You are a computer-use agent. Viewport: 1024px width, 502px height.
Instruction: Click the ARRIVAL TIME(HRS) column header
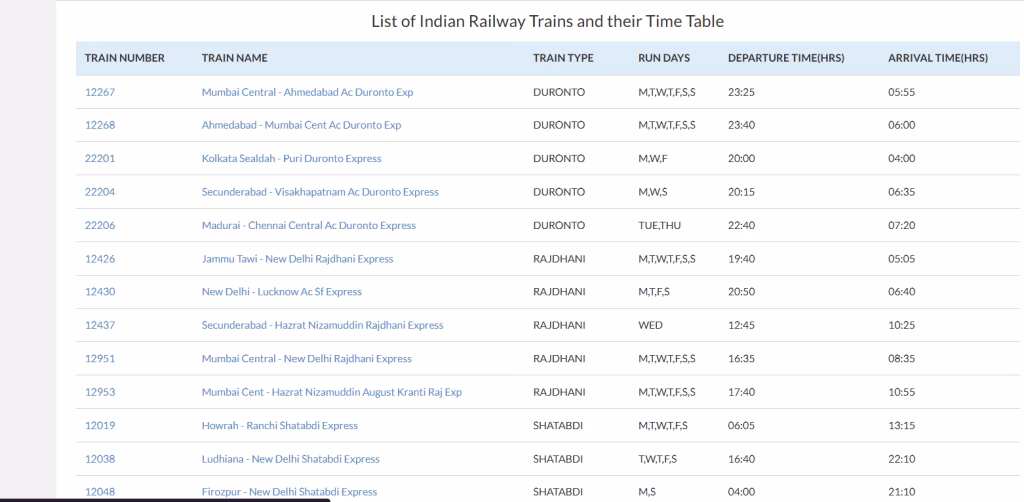pos(938,58)
